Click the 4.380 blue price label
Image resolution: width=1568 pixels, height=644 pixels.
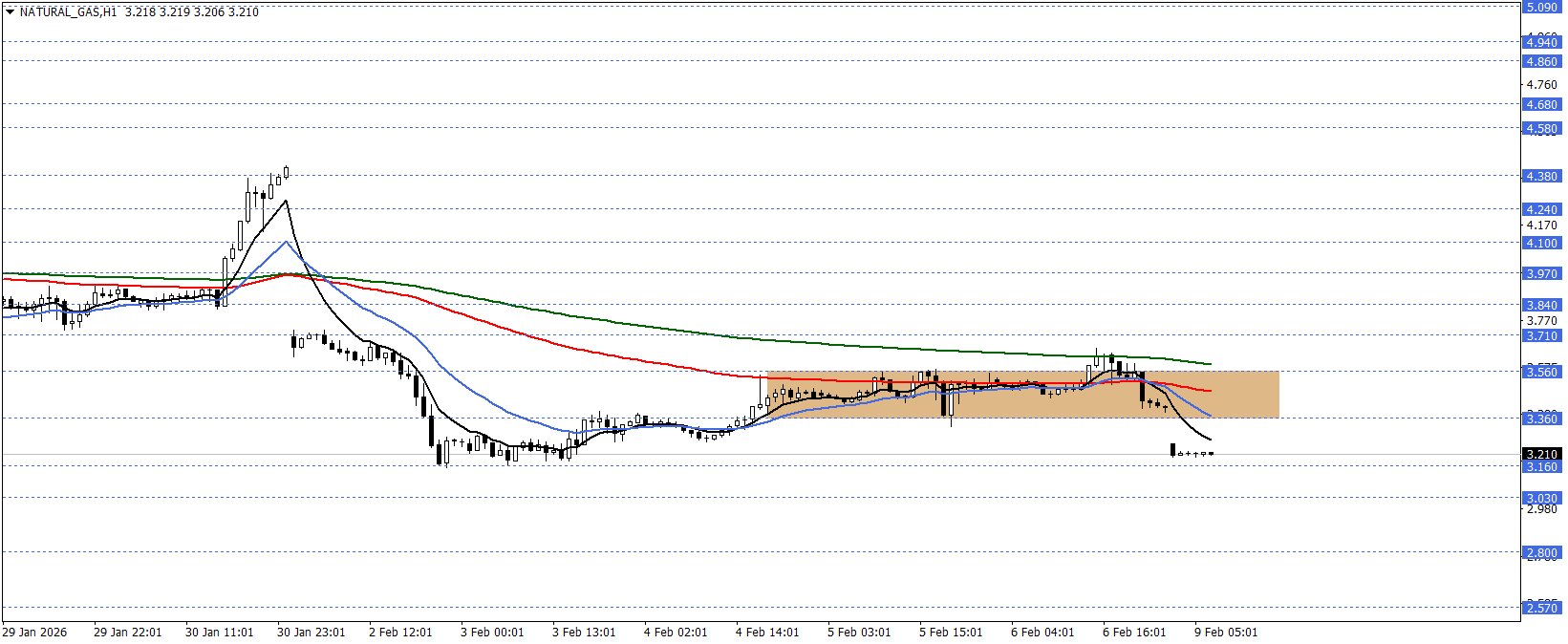point(1541,176)
